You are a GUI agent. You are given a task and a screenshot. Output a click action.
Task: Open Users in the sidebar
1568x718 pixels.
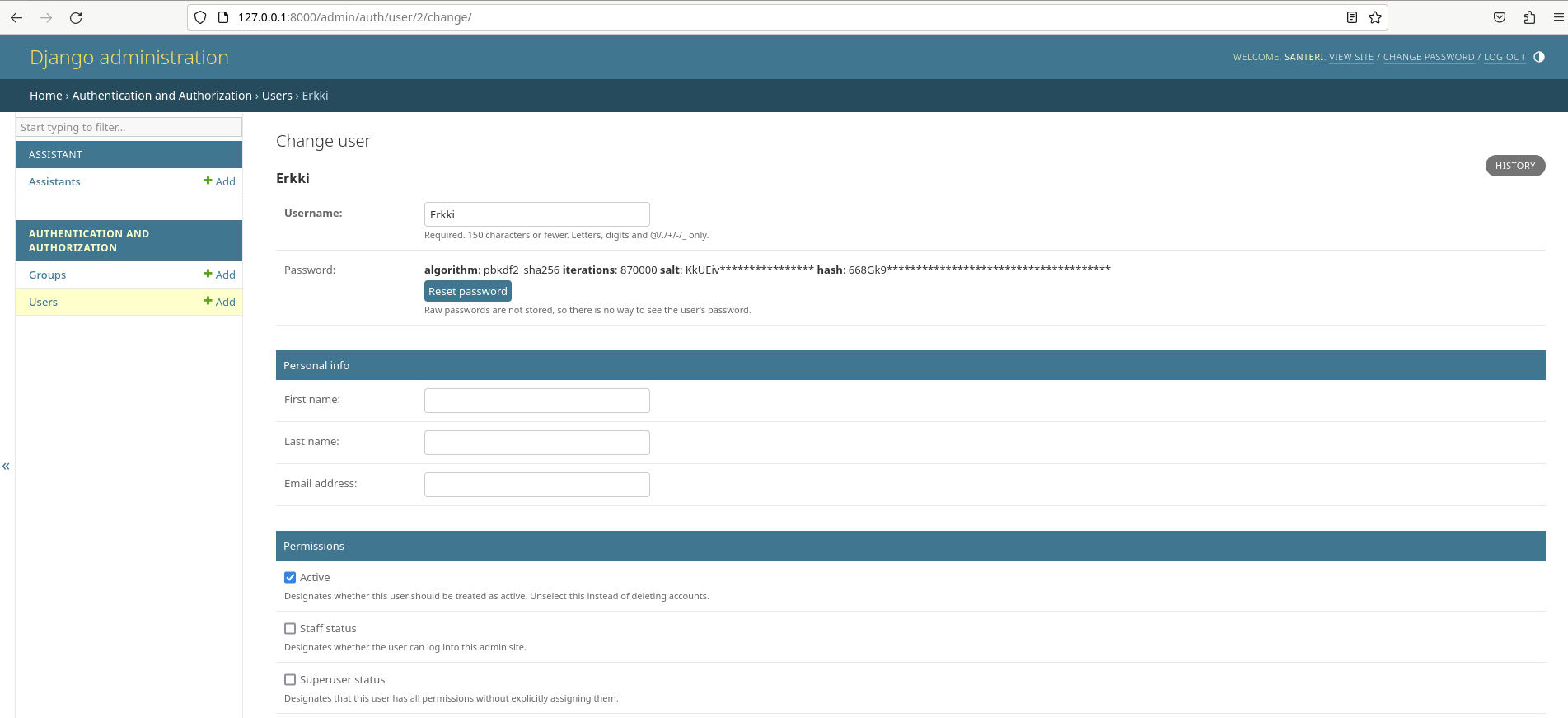[43, 303]
